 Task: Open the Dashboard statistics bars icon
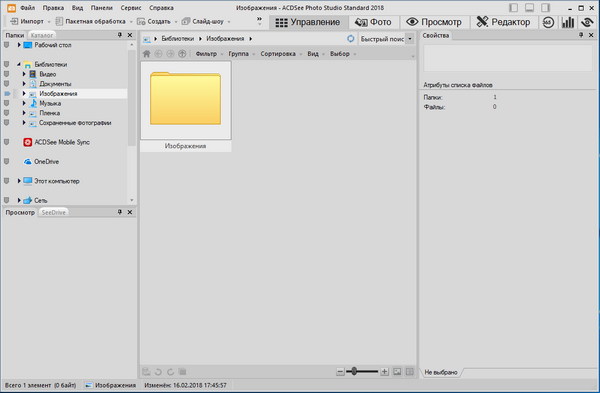568,22
